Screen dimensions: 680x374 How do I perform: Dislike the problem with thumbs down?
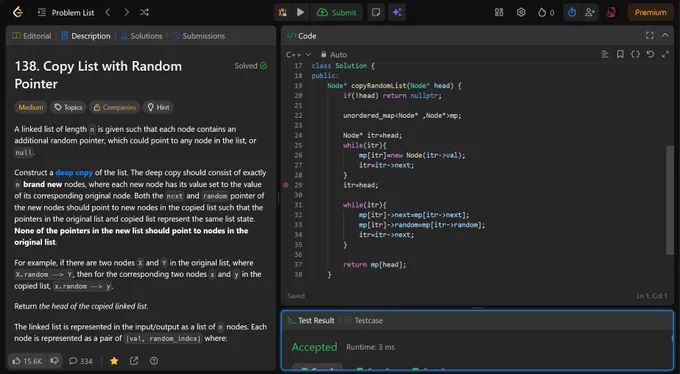point(55,361)
